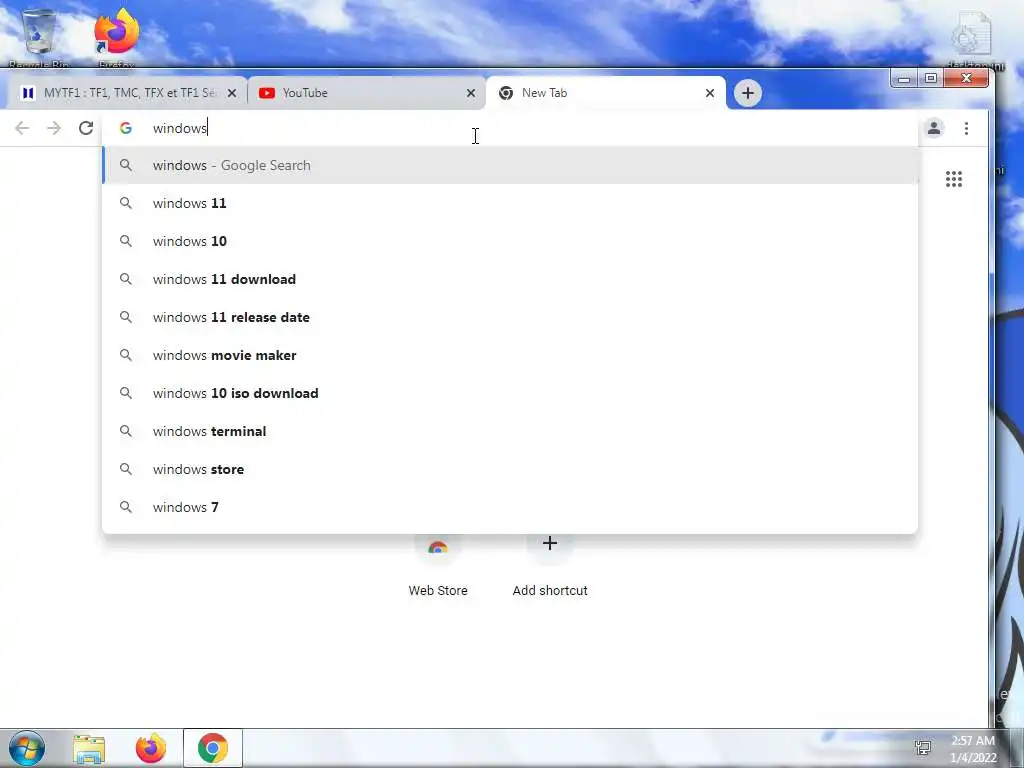
Task: Select the 'windows 11' suggestion
Action: point(510,203)
